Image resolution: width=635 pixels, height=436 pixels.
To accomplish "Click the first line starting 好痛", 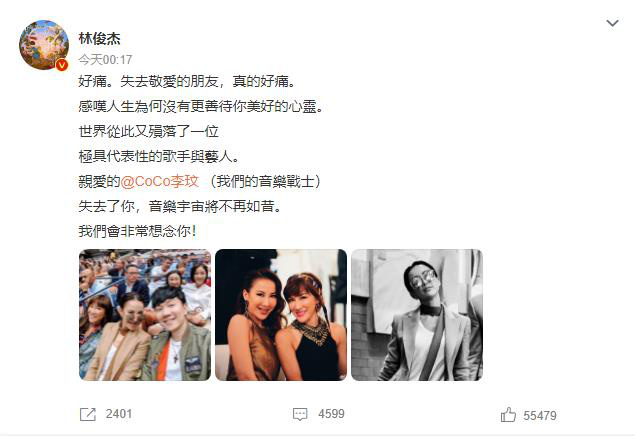I will click(188, 81).
